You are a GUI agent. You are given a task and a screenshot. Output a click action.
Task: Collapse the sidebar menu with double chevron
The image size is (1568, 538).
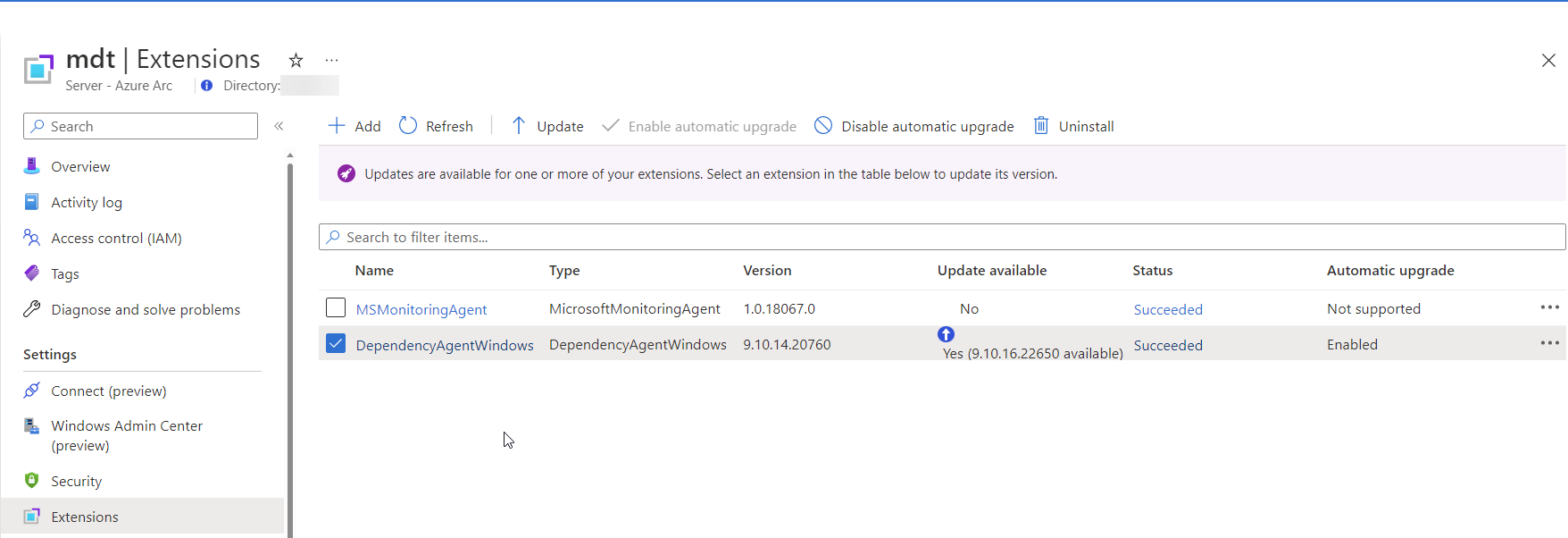pyautogui.click(x=279, y=126)
